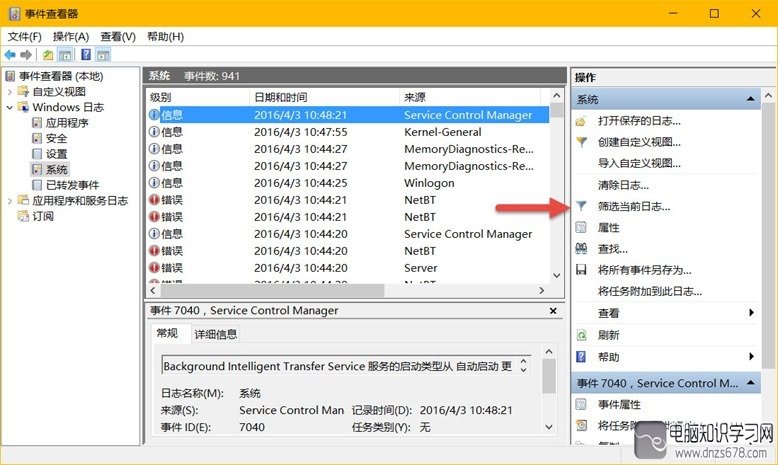The image size is (778, 465).
Task: Click the 创建自定义视图 funnel icon
Action: click(582, 142)
